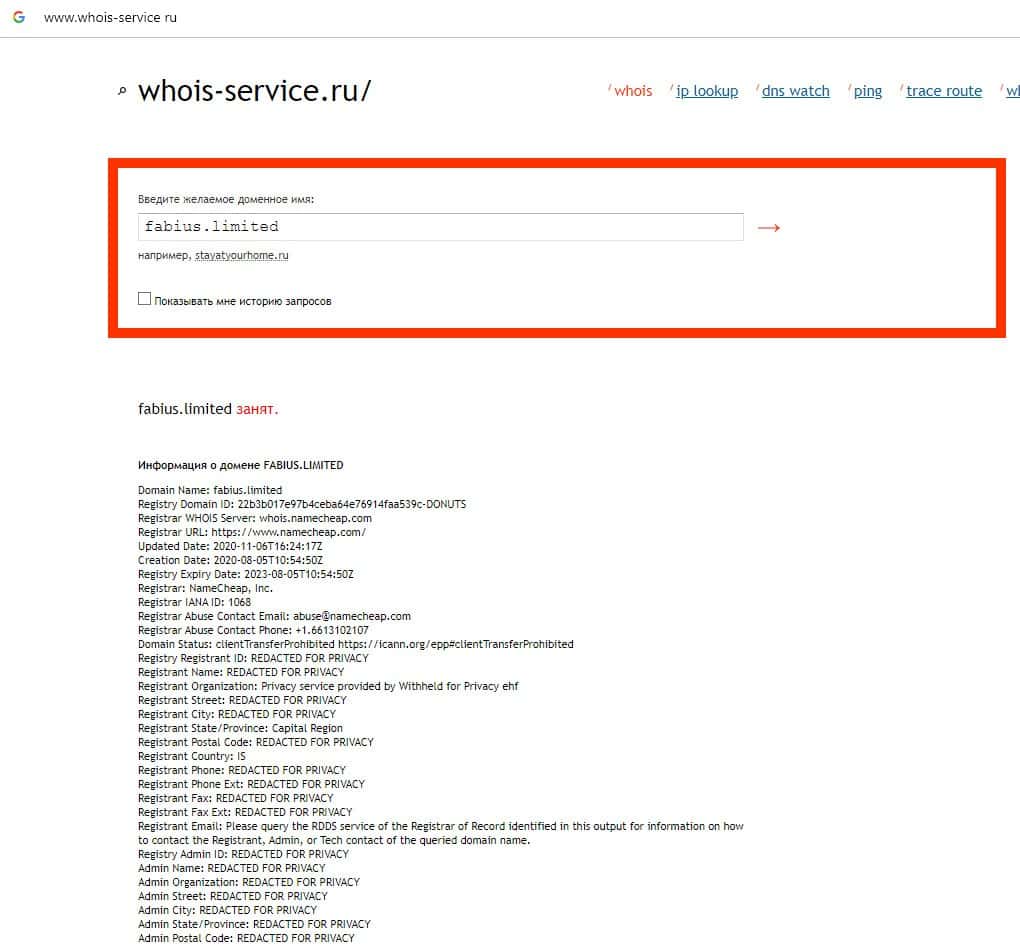
Task: Enable the request history checkbox
Action: click(x=144, y=299)
